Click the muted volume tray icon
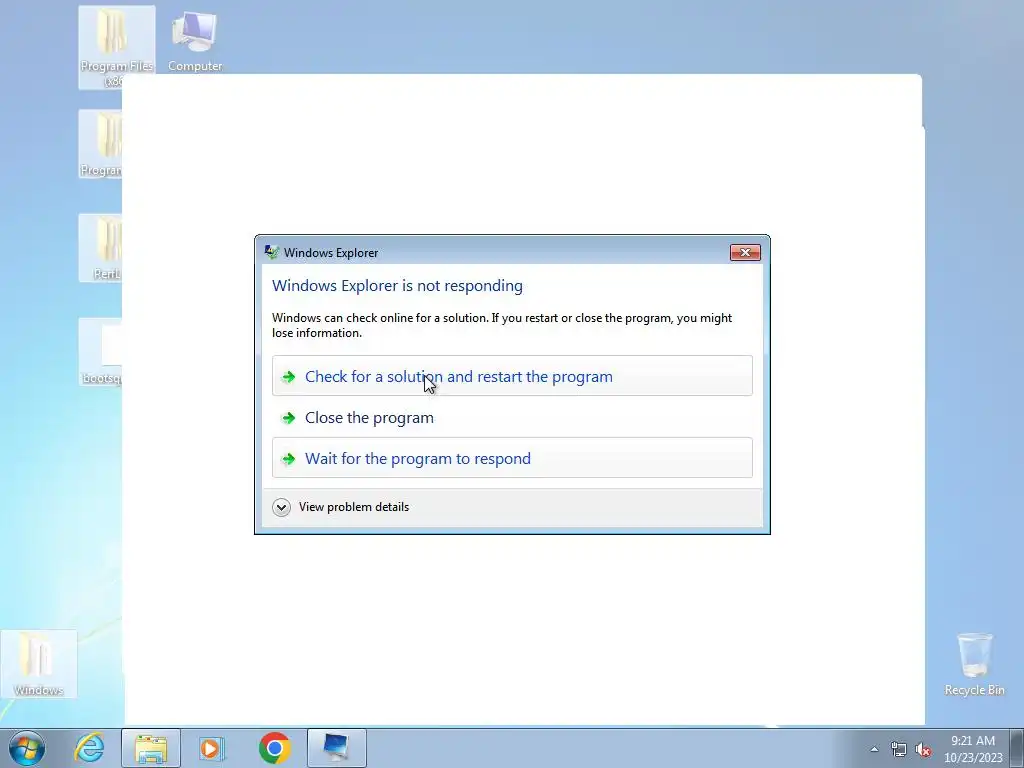Image resolution: width=1024 pixels, height=768 pixels. click(x=923, y=749)
